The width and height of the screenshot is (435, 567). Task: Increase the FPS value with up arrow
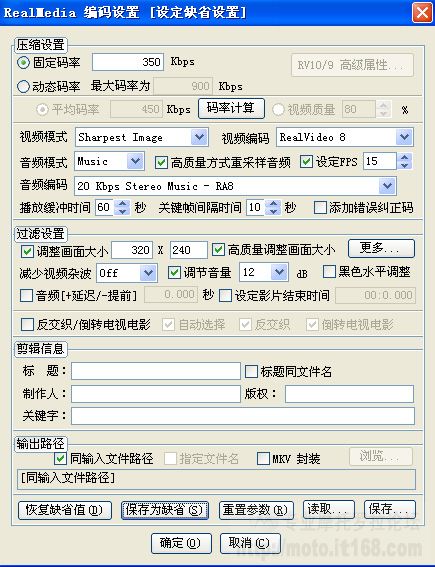point(405,157)
